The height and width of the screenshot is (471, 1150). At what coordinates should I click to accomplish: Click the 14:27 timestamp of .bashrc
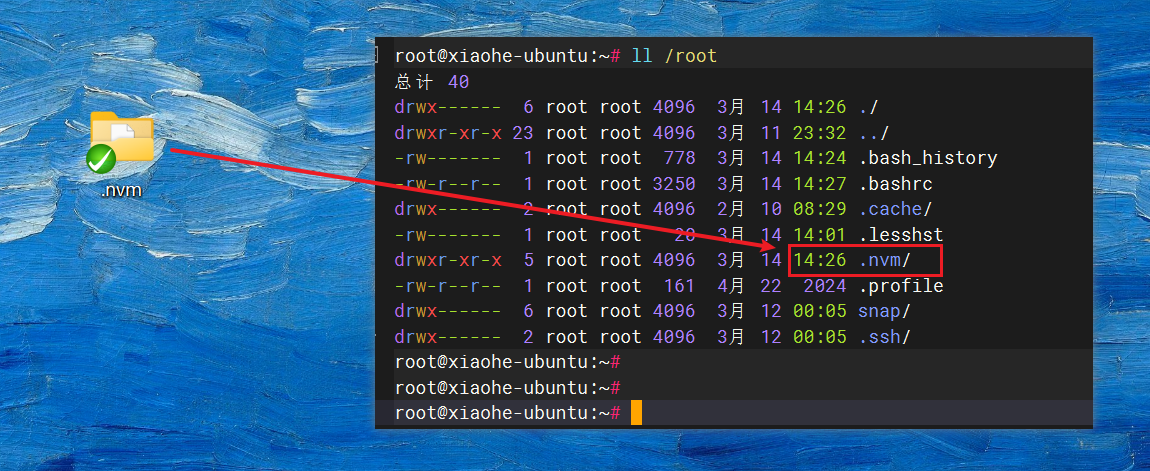pyautogui.click(x=819, y=183)
